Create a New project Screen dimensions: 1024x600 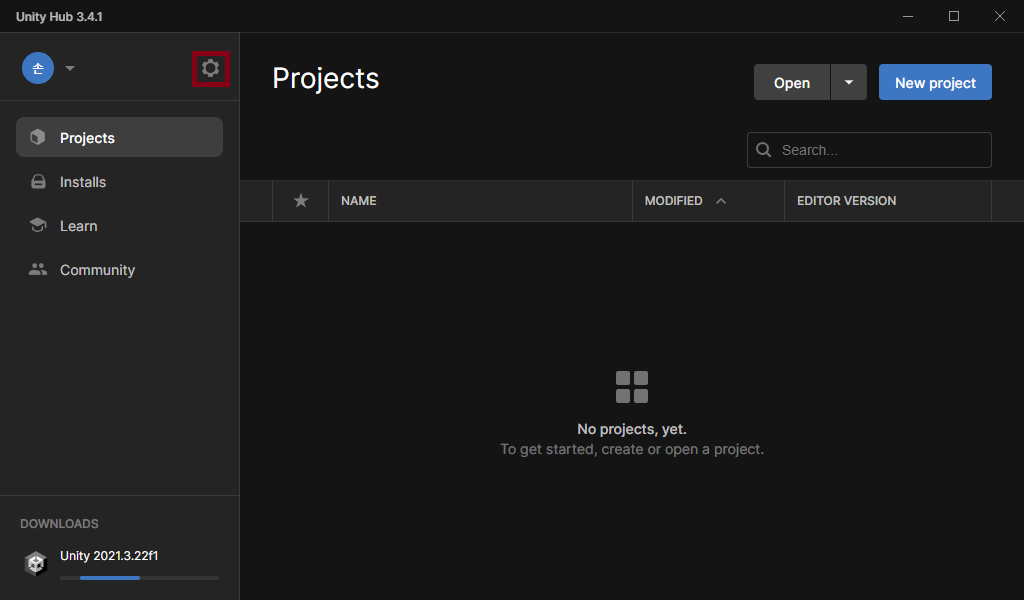(x=935, y=82)
